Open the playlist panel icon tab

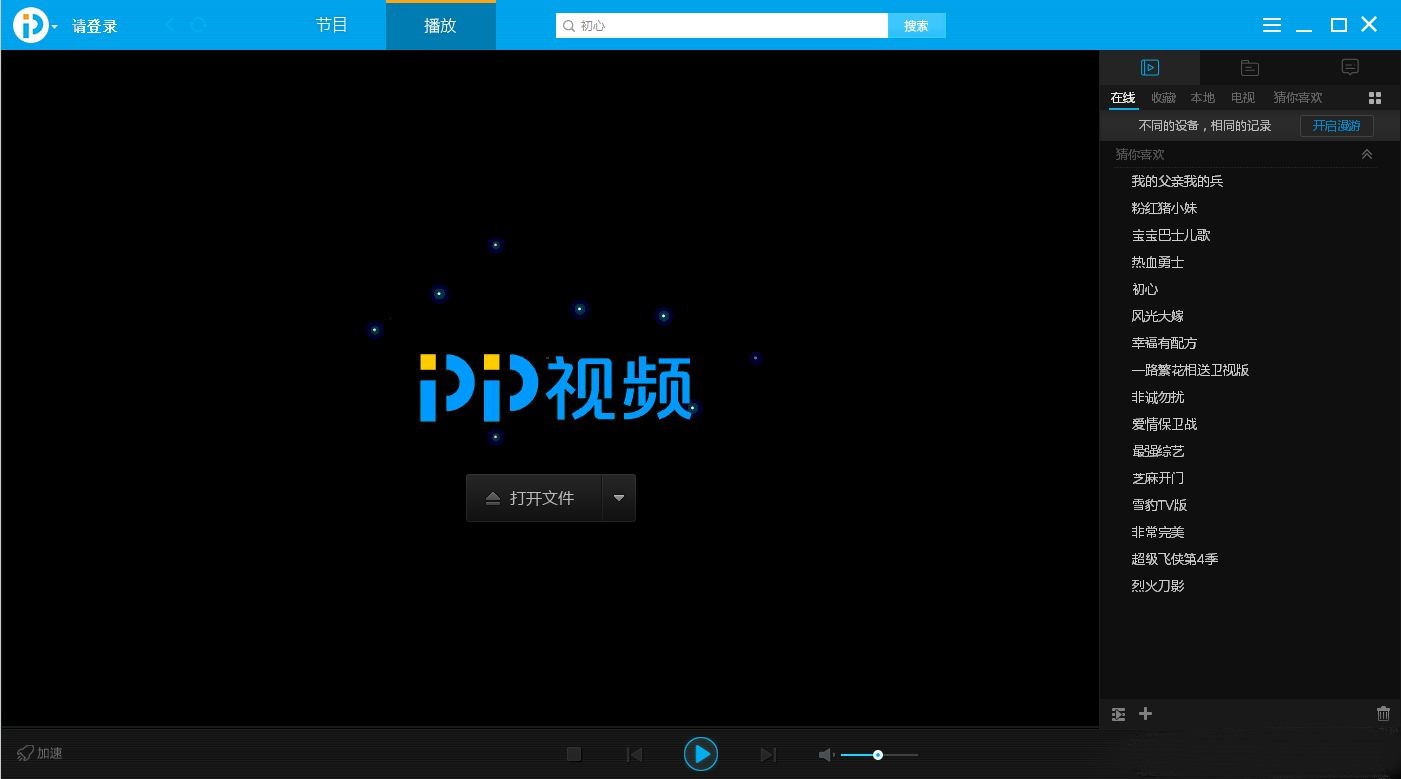click(1150, 68)
